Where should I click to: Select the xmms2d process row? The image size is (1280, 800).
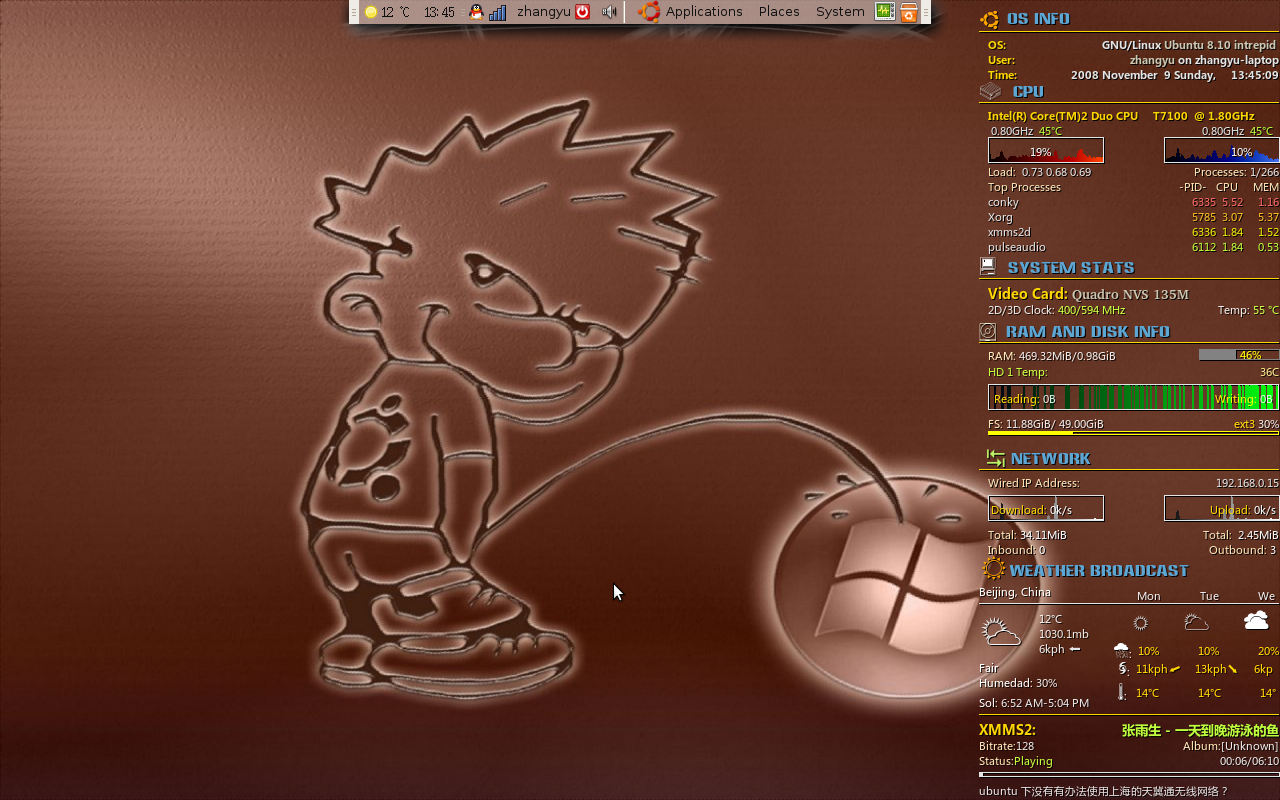pos(1133,232)
